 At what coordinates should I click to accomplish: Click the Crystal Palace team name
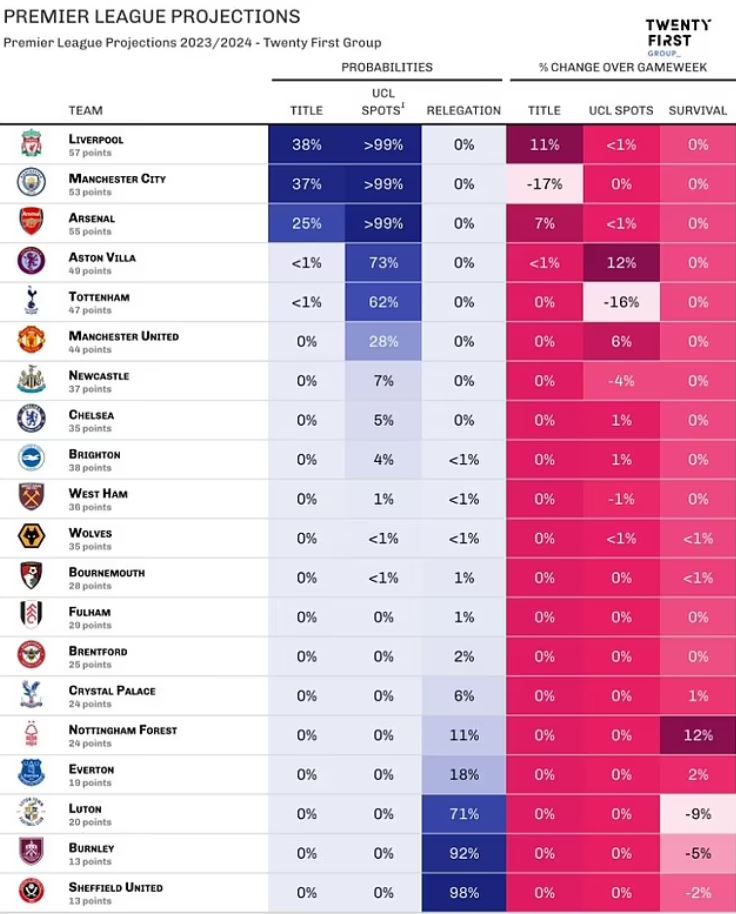tap(112, 690)
